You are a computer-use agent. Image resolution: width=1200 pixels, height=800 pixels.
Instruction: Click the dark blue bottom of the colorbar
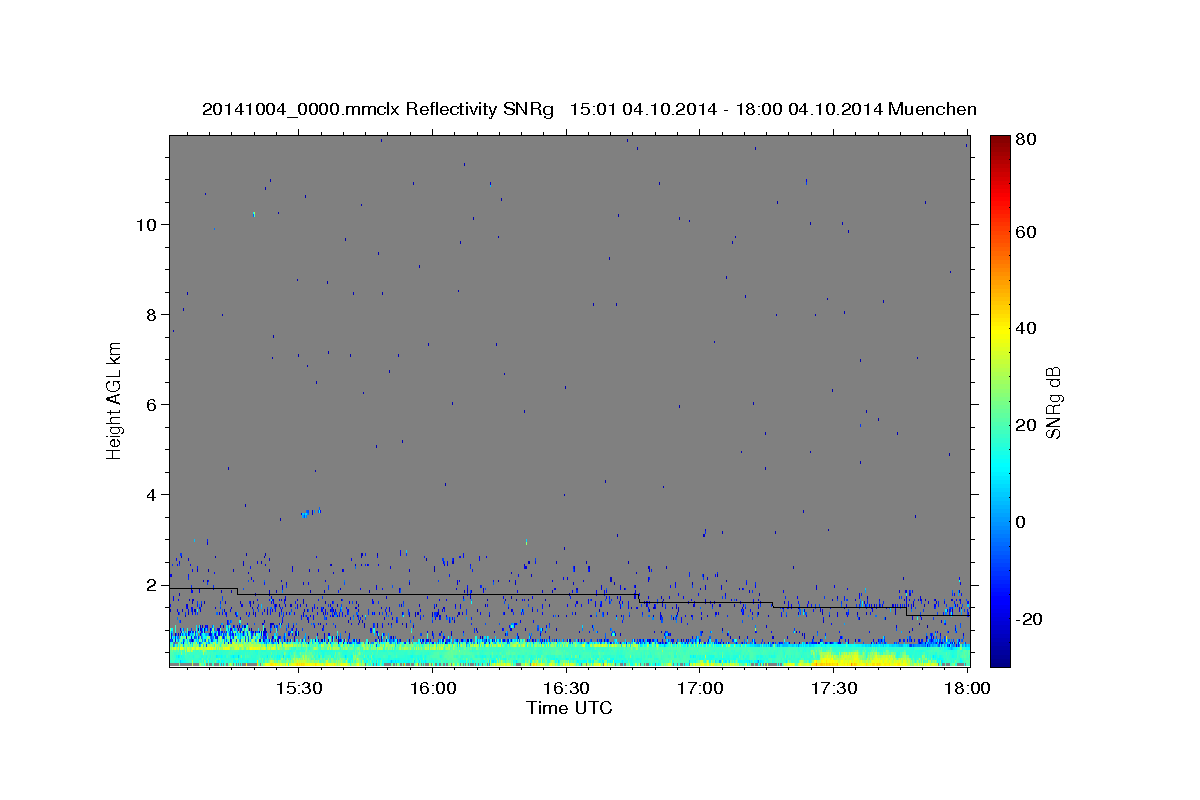(x=1000, y=655)
